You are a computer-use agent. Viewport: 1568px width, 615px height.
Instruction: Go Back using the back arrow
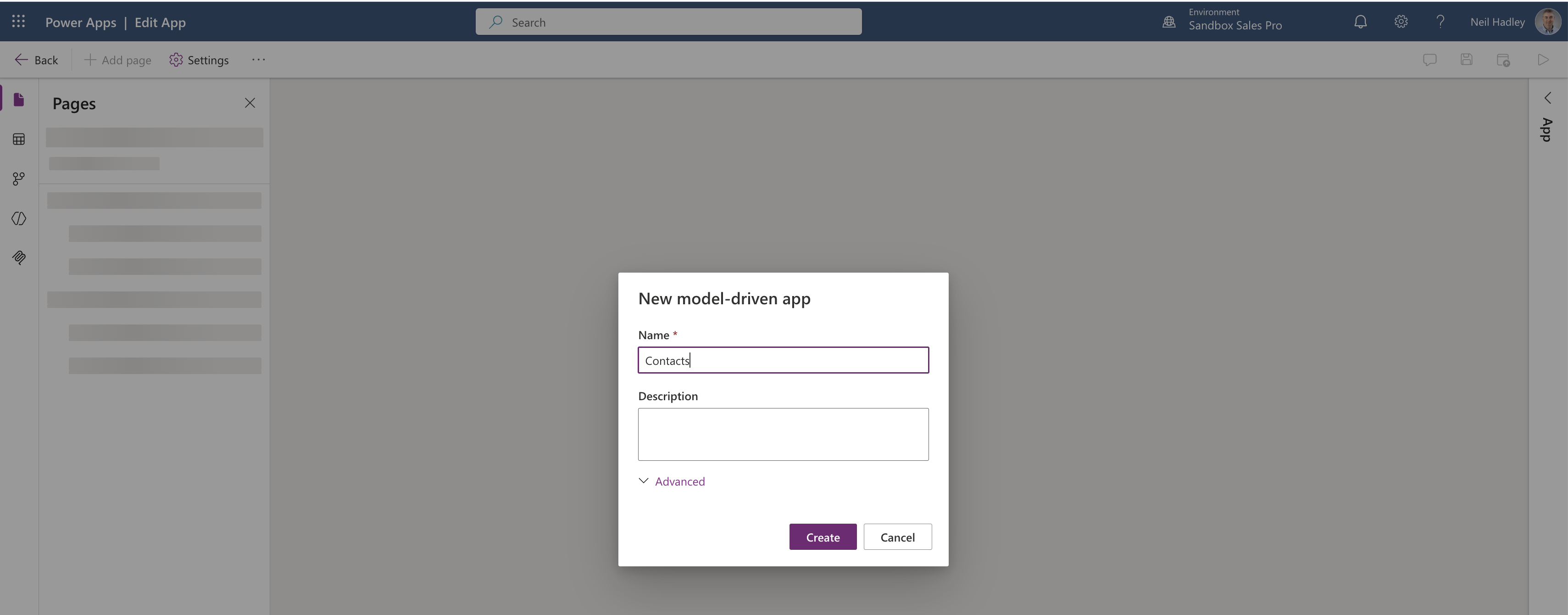pos(36,60)
